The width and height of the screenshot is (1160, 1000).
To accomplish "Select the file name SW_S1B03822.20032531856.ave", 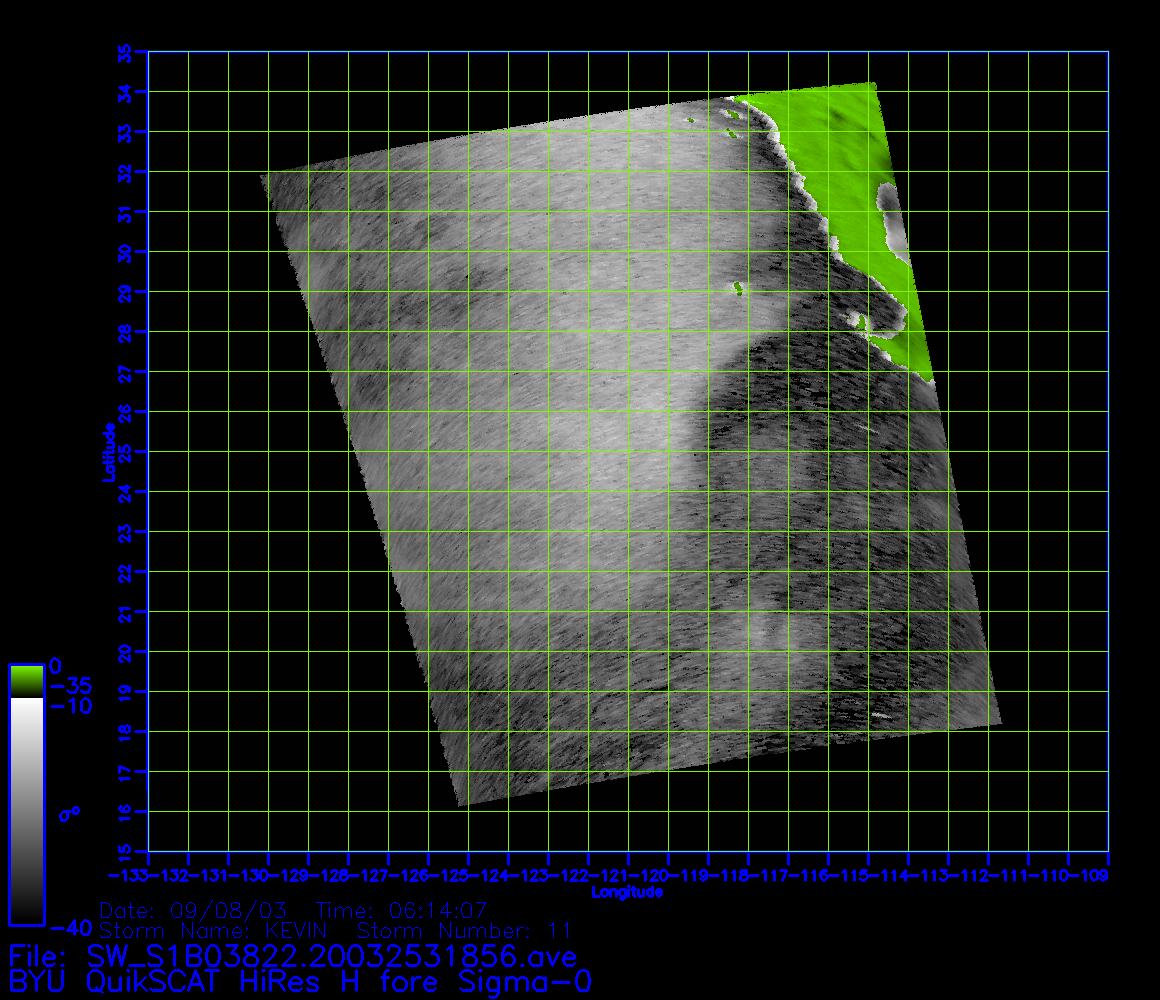I will click(x=332, y=956).
